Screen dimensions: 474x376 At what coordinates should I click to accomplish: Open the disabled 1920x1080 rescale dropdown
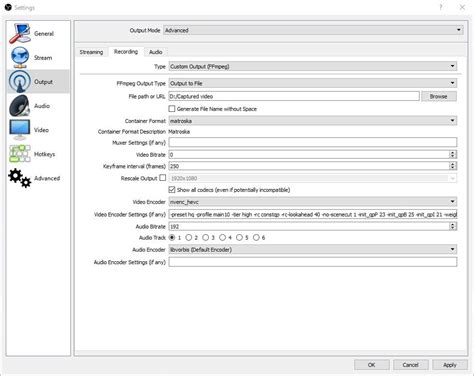pos(313,178)
